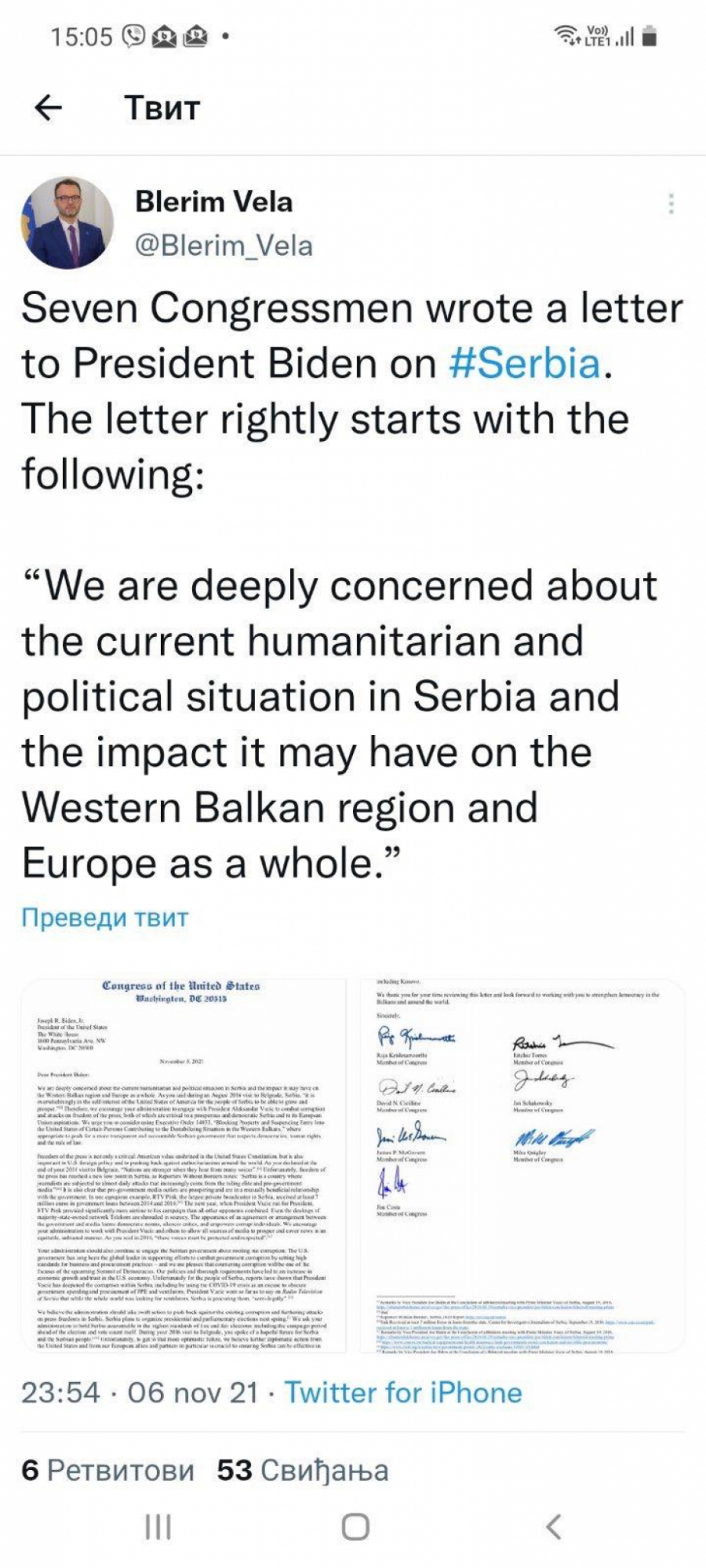The width and height of the screenshot is (706, 1568).
Task: Tap the Wi-Fi signal icon
Action: (565, 35)
